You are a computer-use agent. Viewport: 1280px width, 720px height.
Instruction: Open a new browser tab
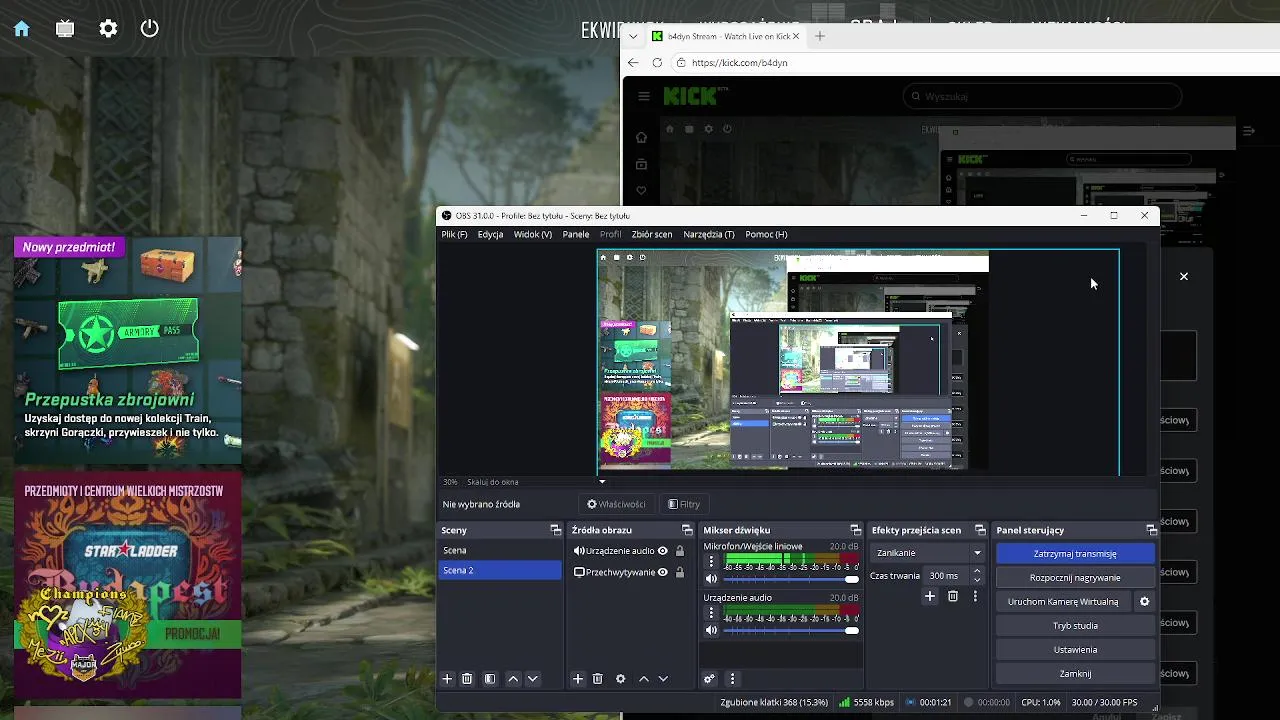[820, 36]
